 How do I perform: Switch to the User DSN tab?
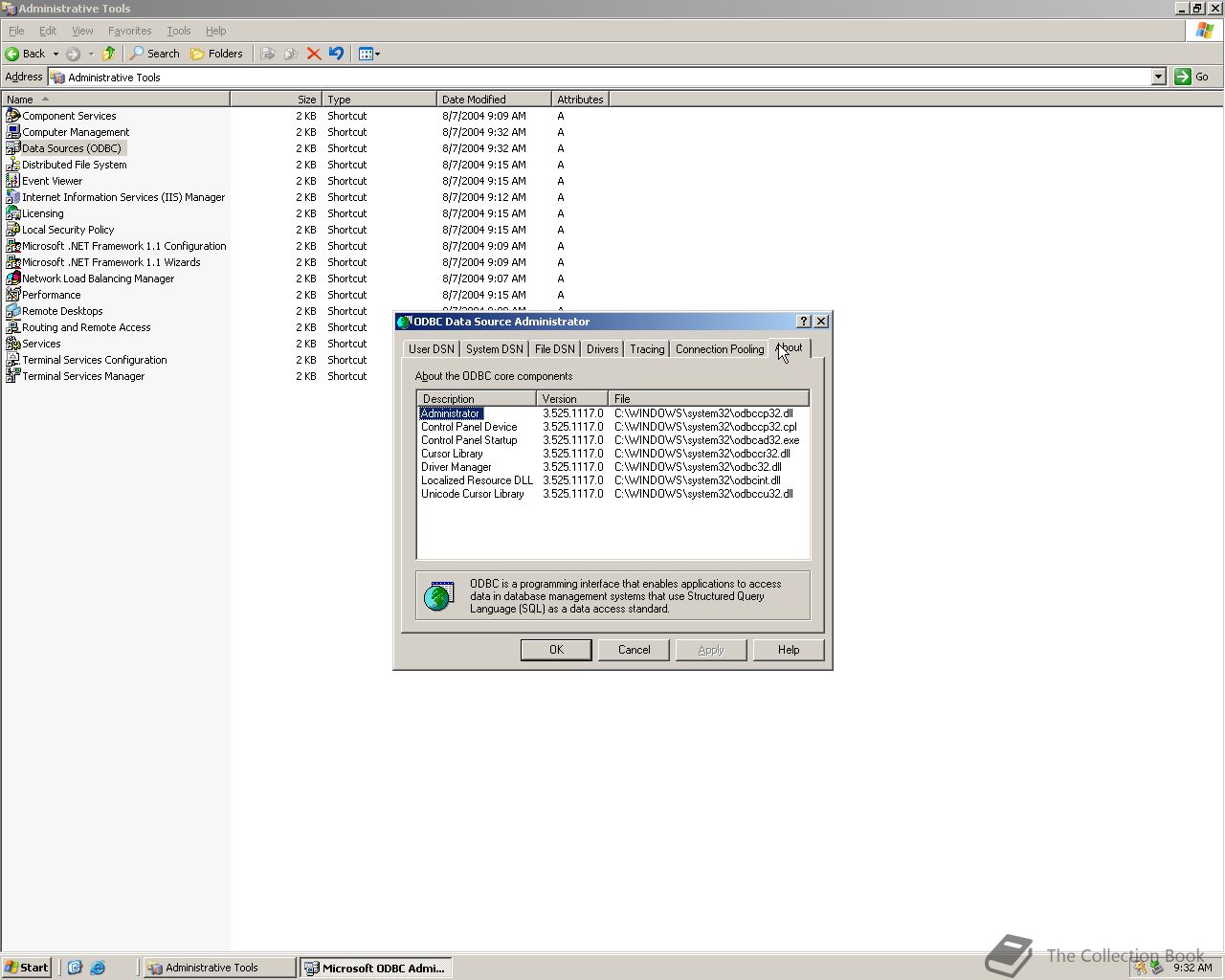[432, 349]
